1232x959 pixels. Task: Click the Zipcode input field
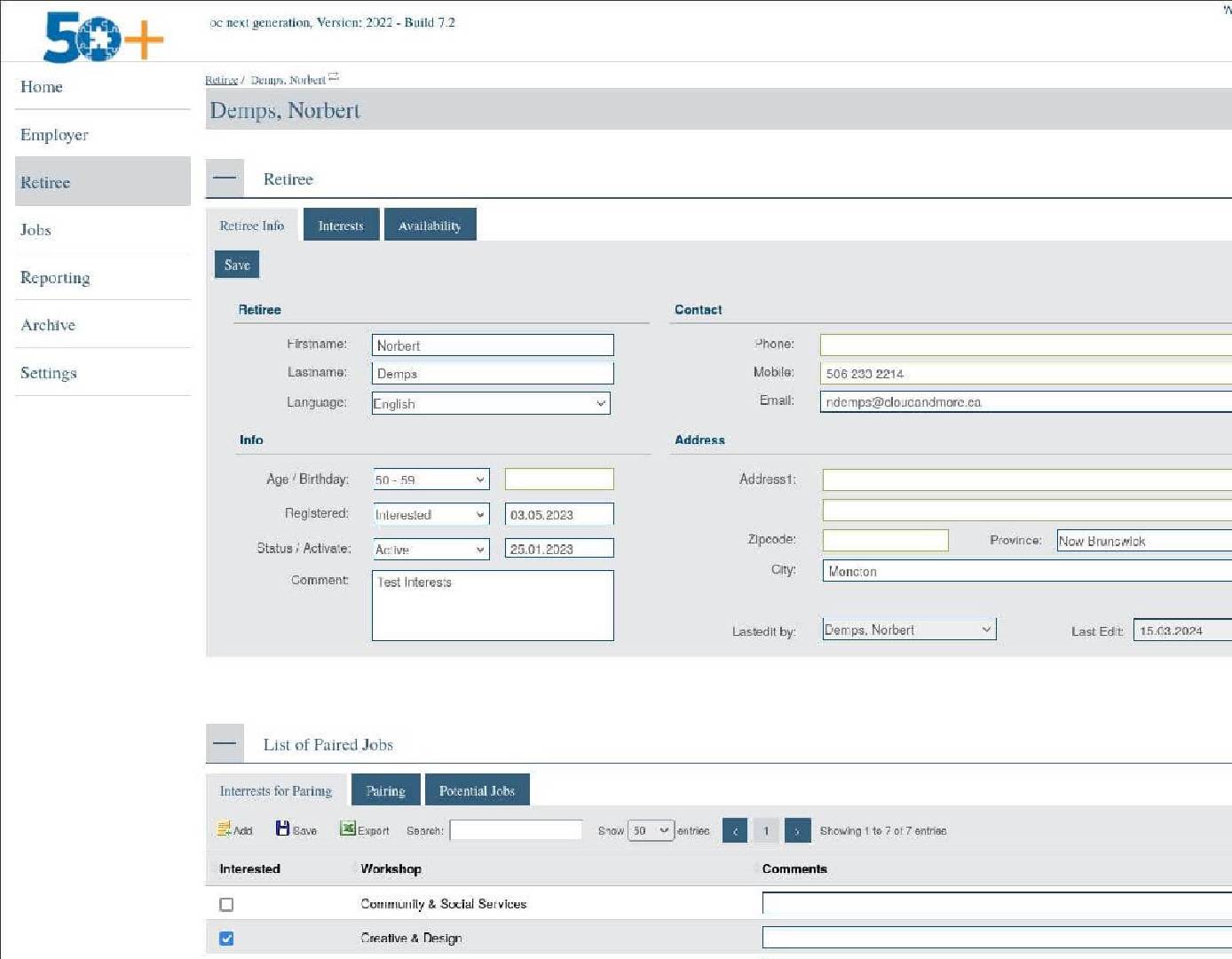(885, 540)
